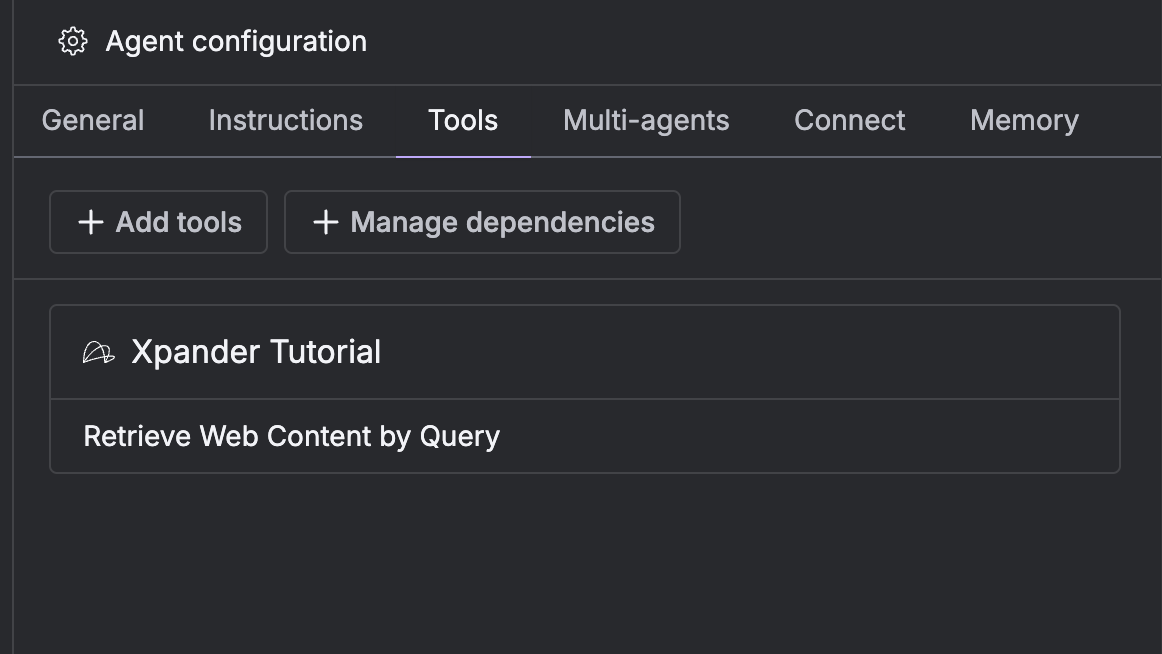
Task: Click the left vertical panel divider
Action: (13, 400)
